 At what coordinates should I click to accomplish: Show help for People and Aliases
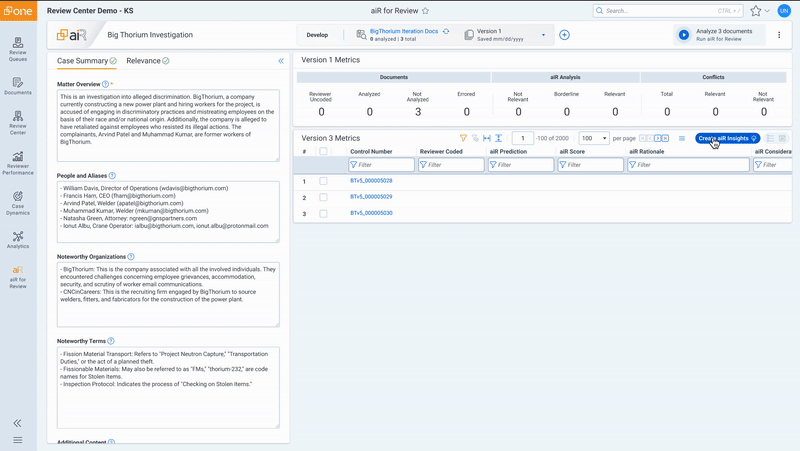[112, 176]
